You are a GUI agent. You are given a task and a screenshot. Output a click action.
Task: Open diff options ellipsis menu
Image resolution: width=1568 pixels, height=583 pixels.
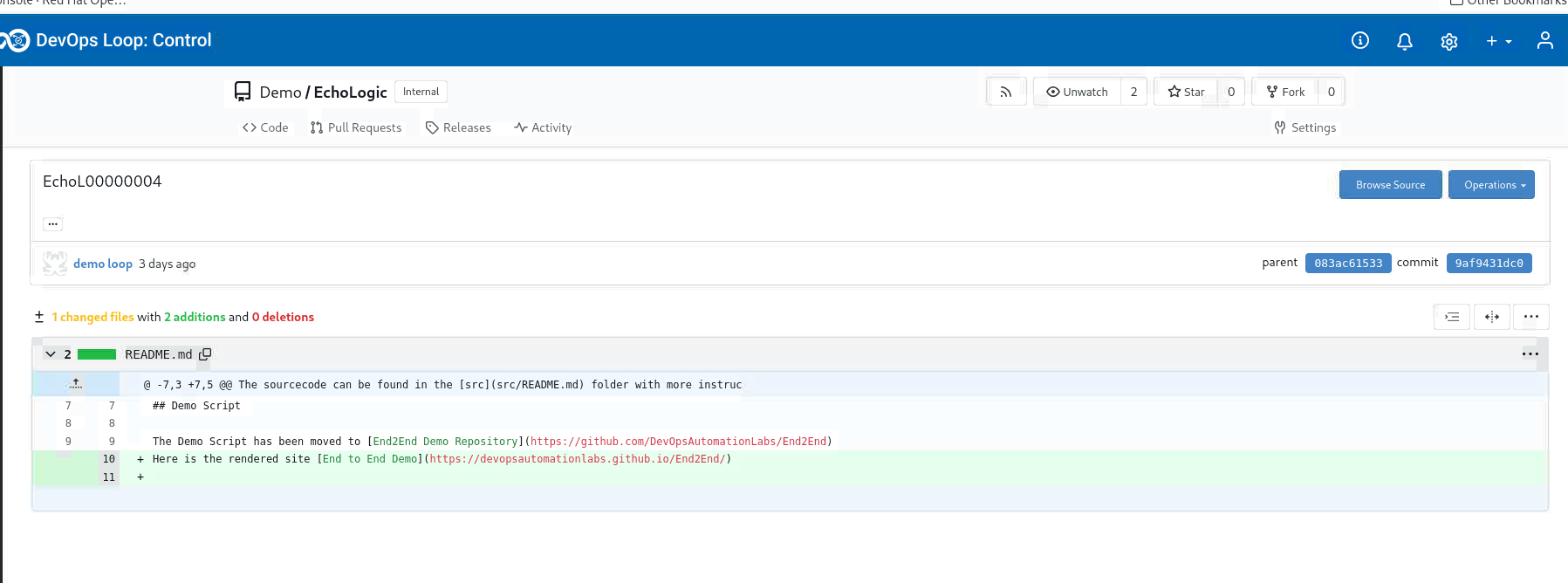coord(1531,317)
